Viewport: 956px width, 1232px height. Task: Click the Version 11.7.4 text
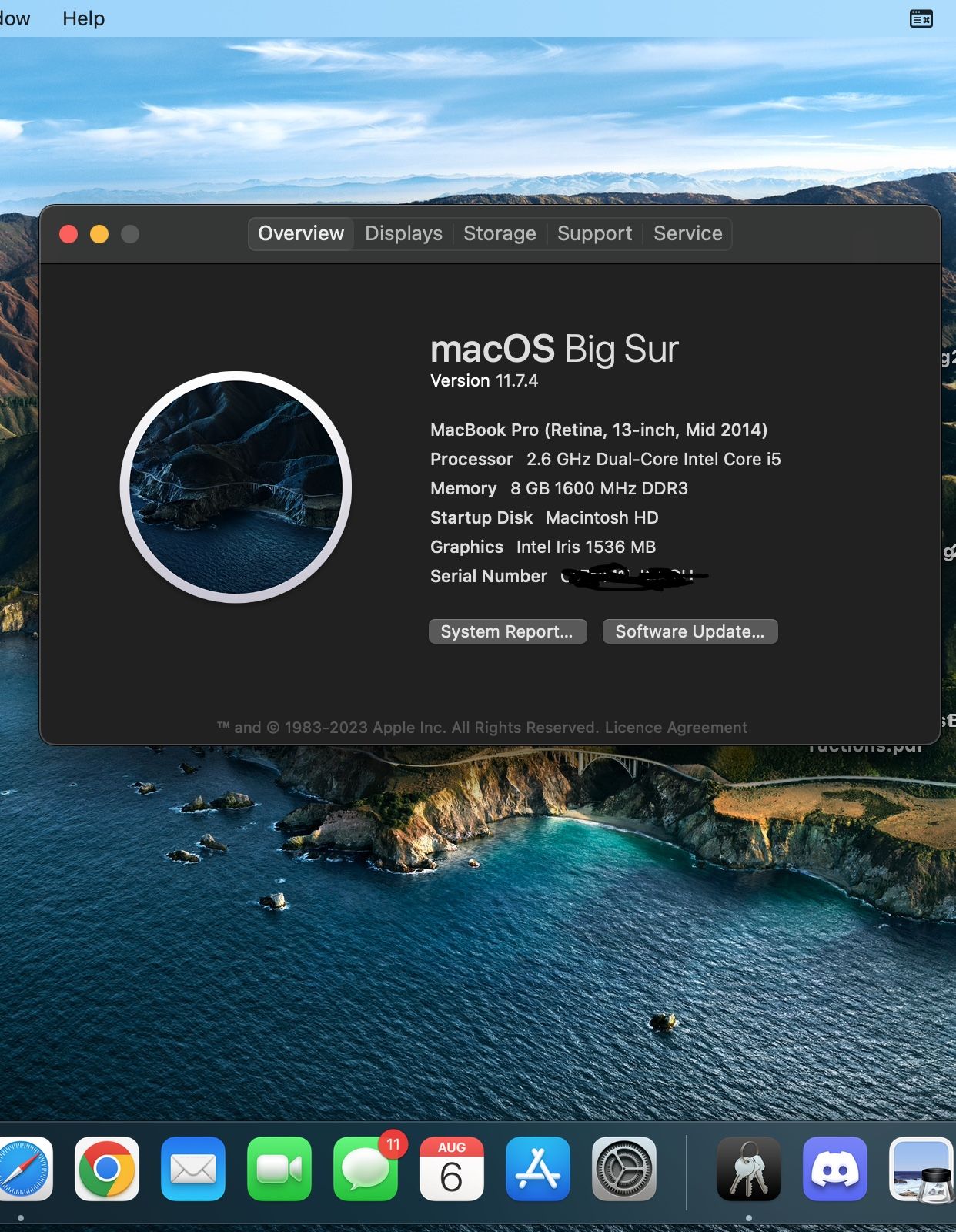coord(484,381)
